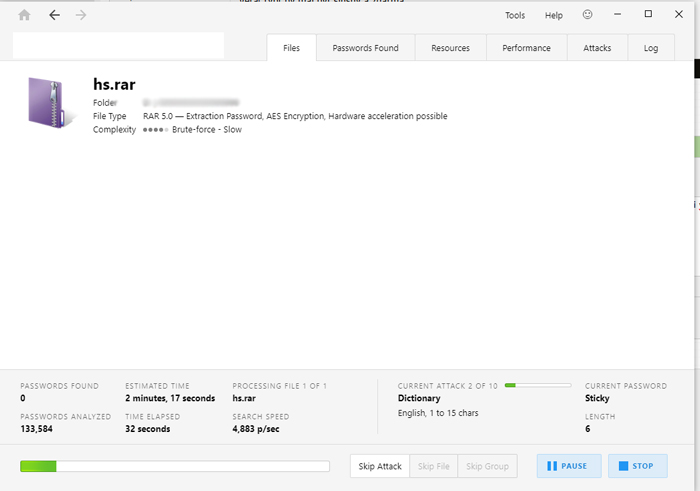
Task: Click the Skip File button
Action: (x=433, y=466)
